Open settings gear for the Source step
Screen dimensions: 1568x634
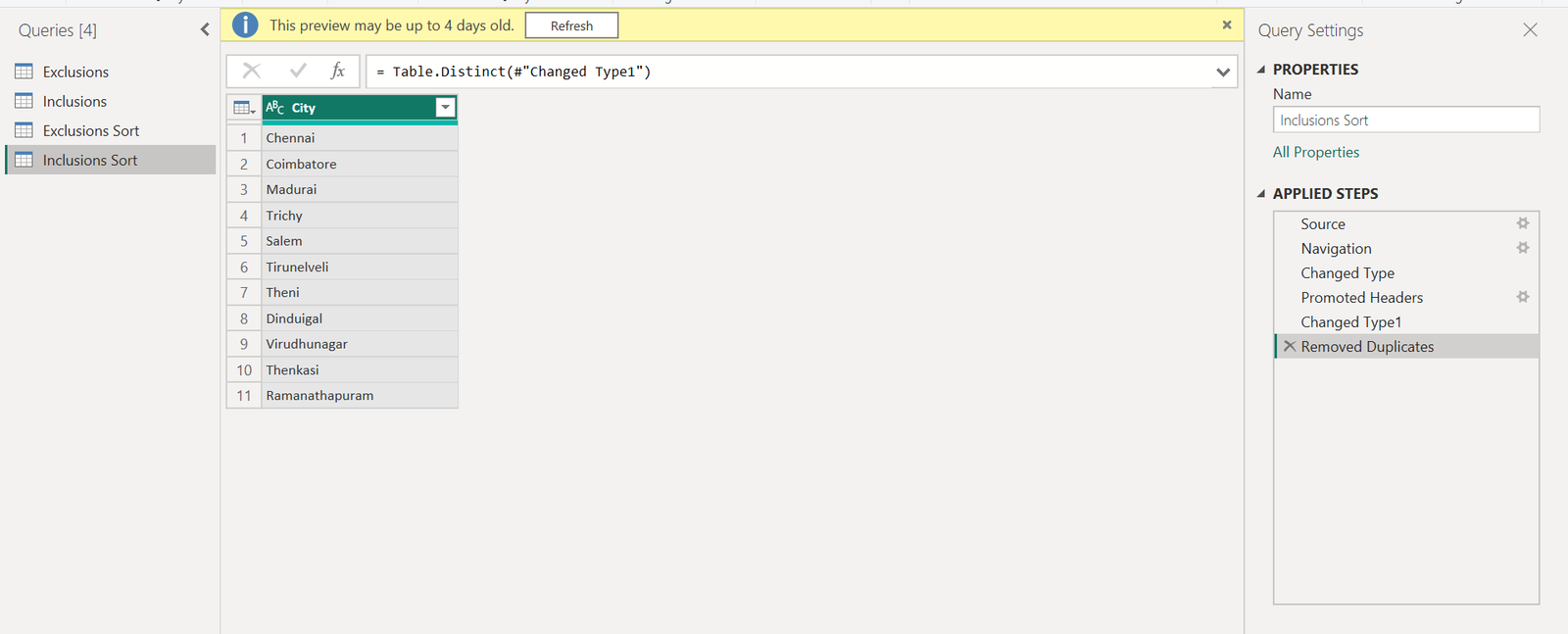[1523, 223]
